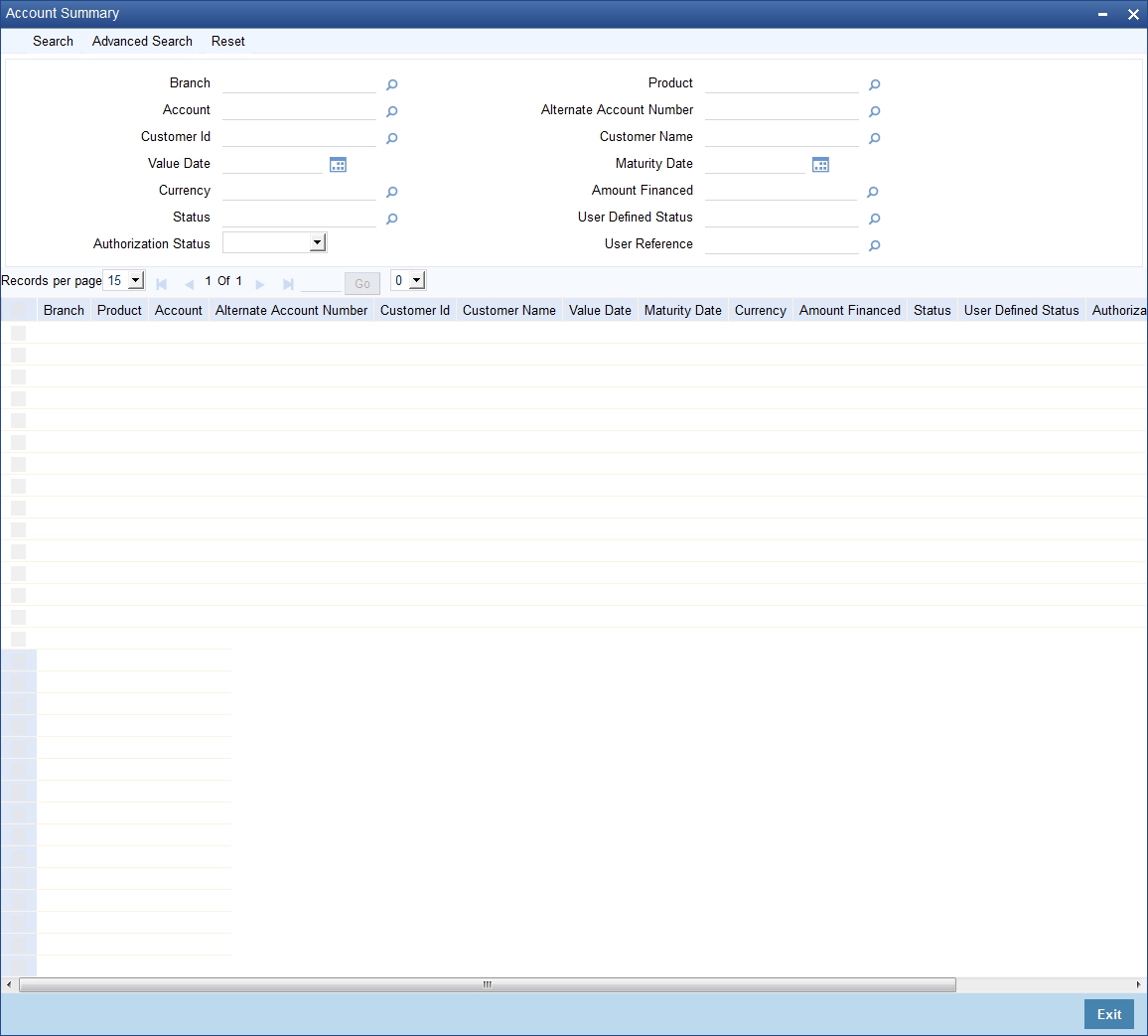Close the Account Summary window
The width and height of the screenshot is (1148, 1036).
[x=1133, y=14]
